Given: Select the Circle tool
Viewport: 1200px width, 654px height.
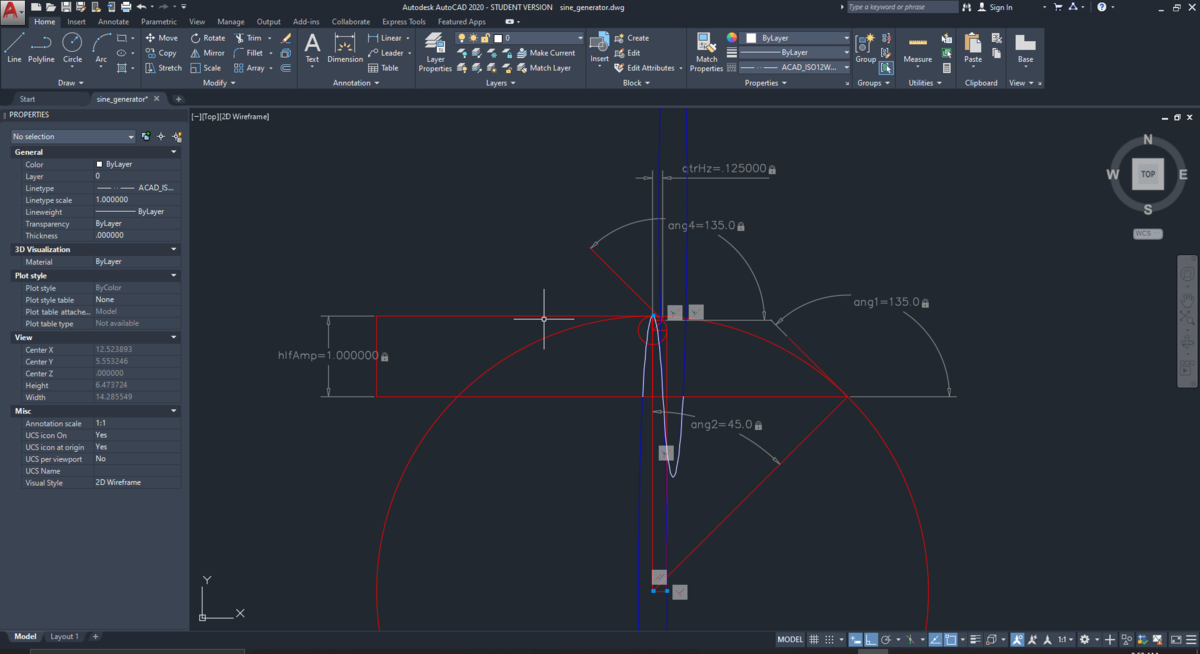Looking at the screenshot, I should (x=72, y=48).
